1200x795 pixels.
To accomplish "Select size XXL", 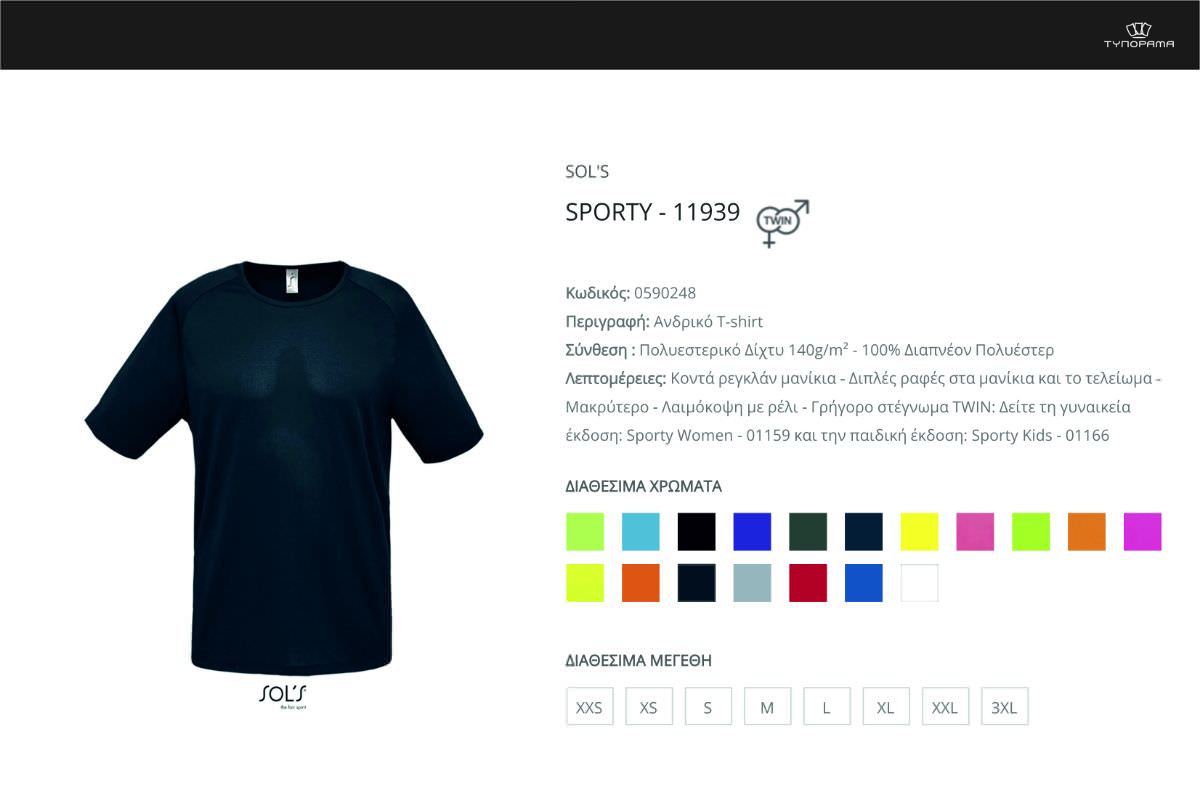I will coord(945,707).
